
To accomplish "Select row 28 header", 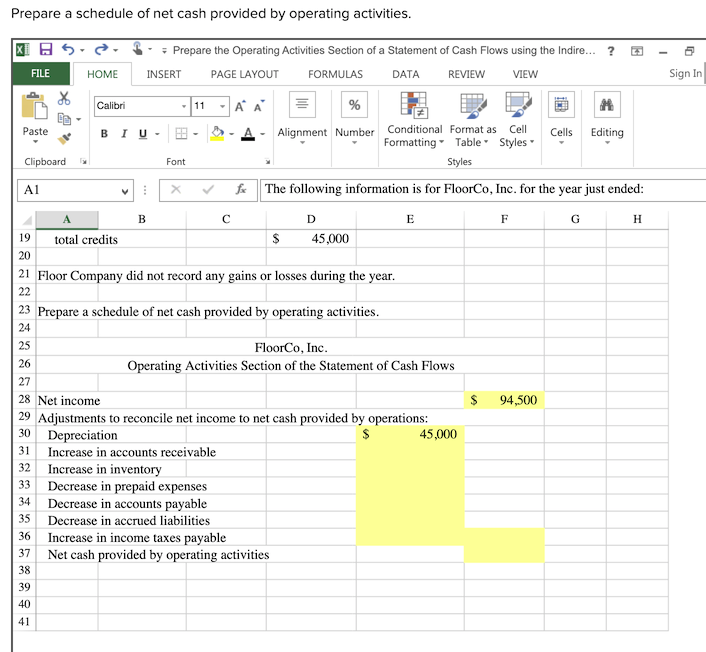I will 24,400.
